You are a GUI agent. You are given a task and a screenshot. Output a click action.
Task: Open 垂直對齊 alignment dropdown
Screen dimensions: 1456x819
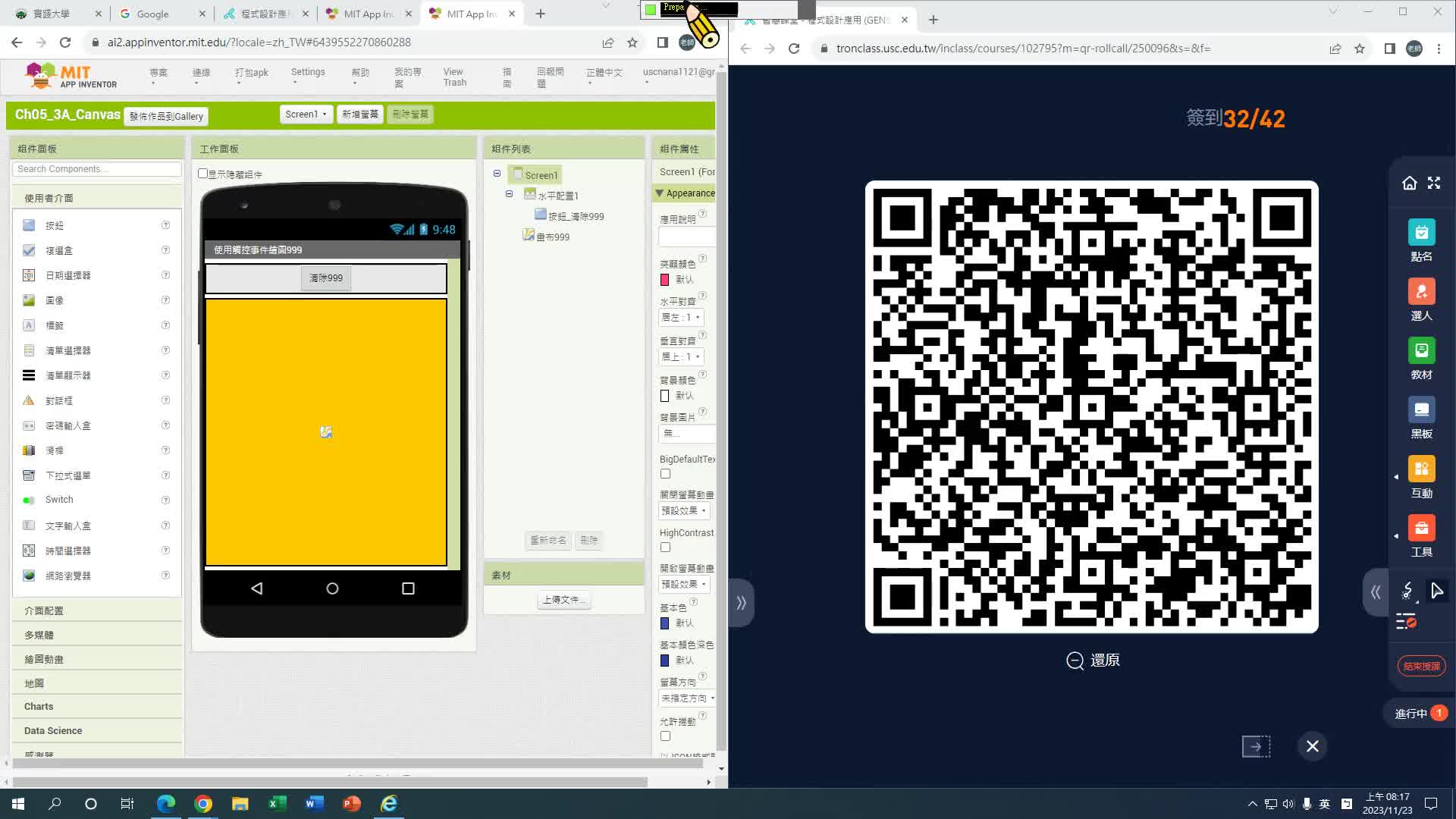click(681, 356)
